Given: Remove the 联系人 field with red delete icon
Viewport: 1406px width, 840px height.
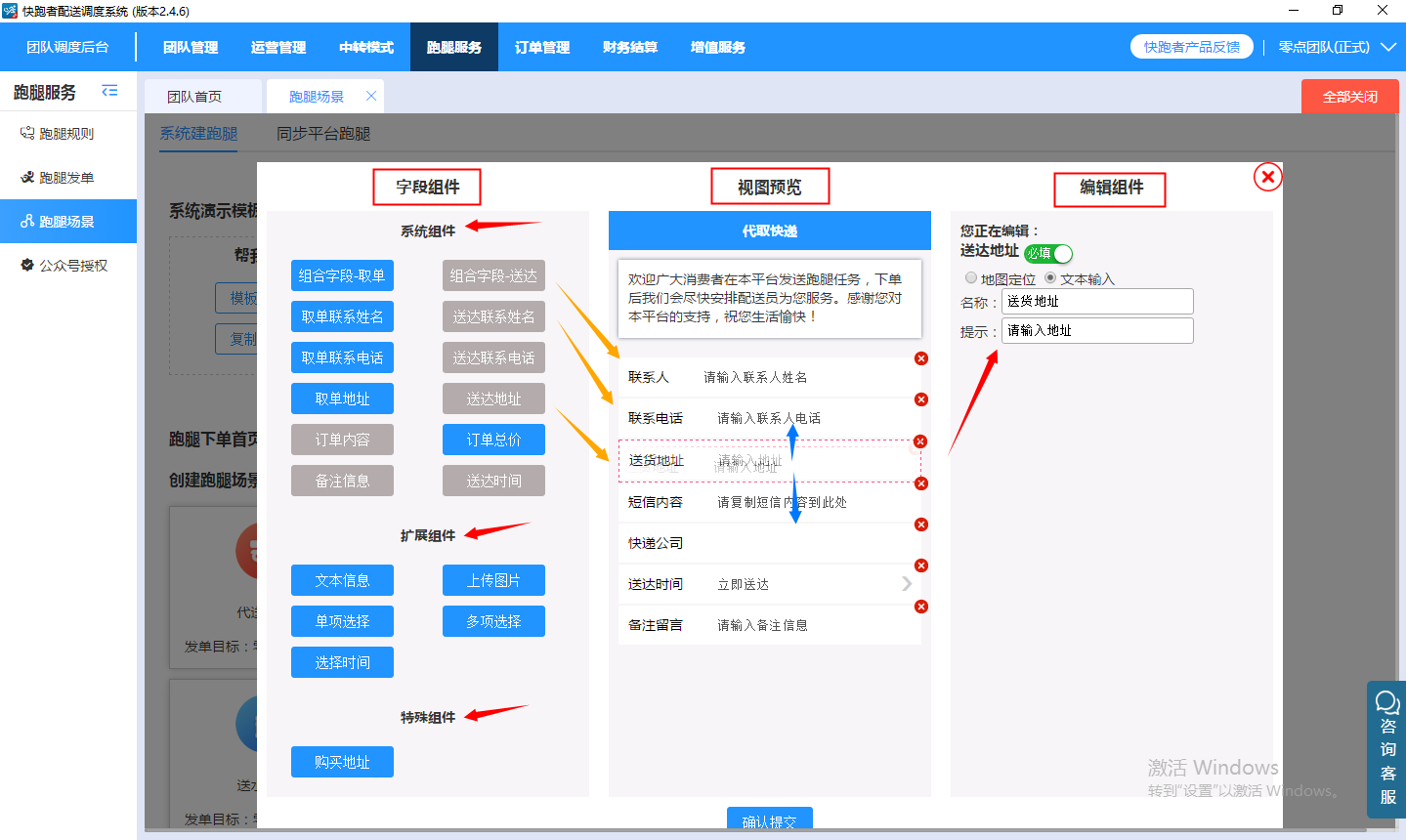Looking at the screenshot, I should tap(920, 358).
